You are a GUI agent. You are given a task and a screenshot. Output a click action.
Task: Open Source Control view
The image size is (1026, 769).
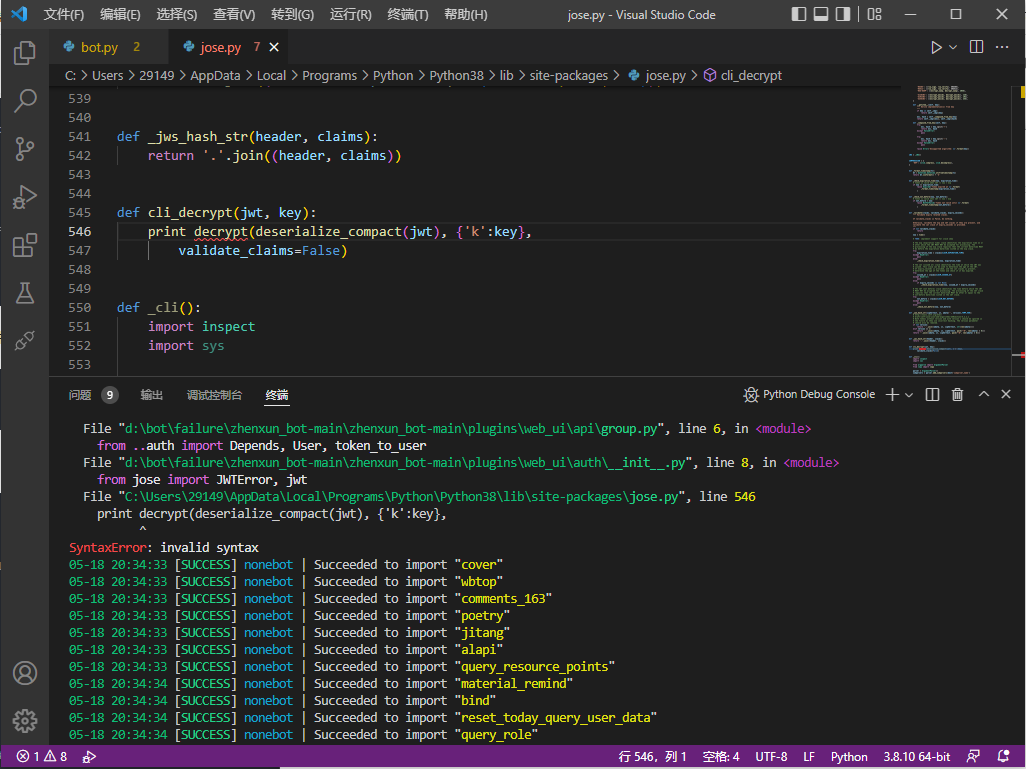[25, 148]
